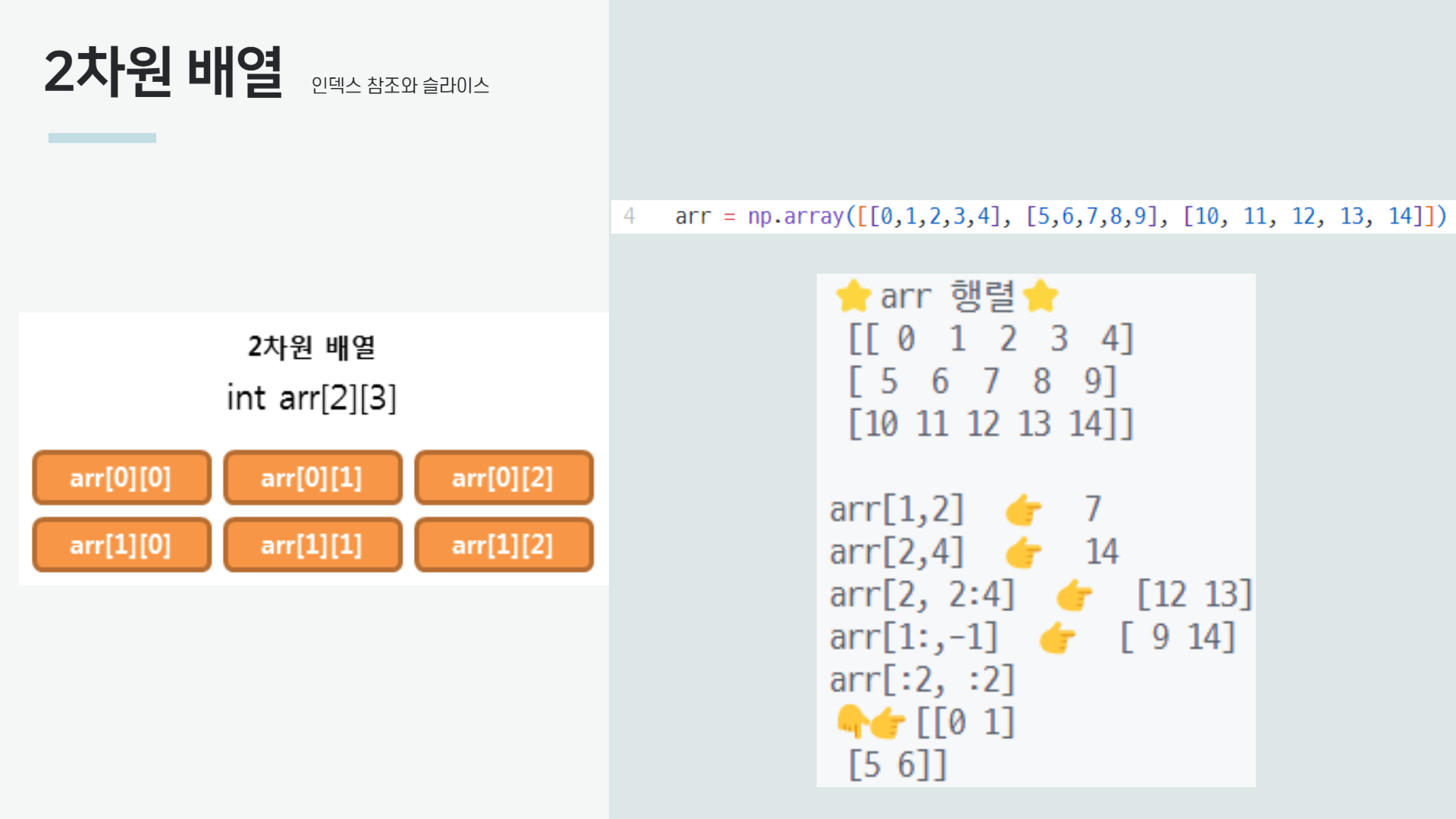This screenshot has width=1456, height=819.
Task: Click the arr[0][0] orange box
Action: click(x=121, y=478)
